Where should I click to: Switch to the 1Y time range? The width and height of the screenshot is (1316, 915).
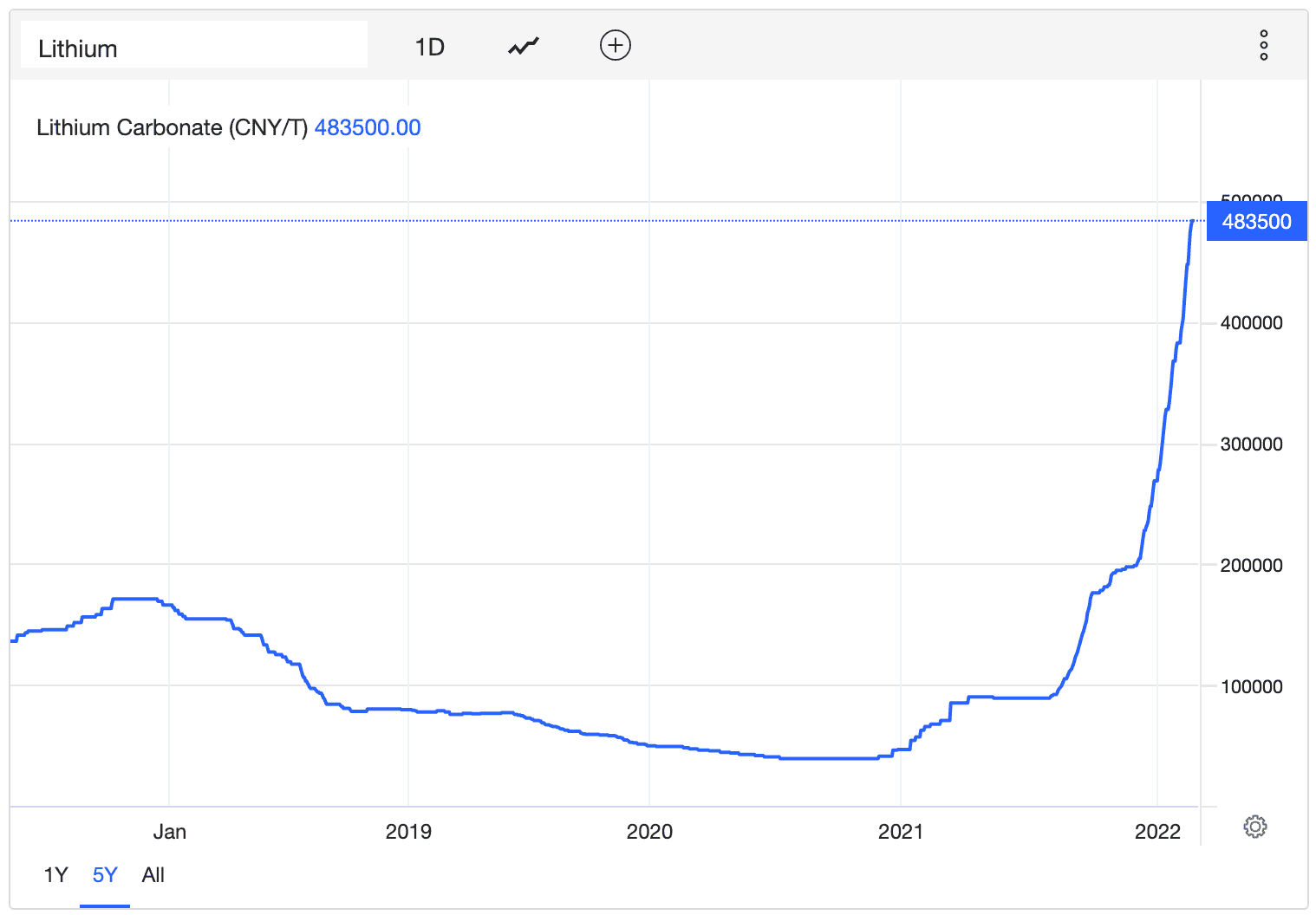[x=55, y=875]
